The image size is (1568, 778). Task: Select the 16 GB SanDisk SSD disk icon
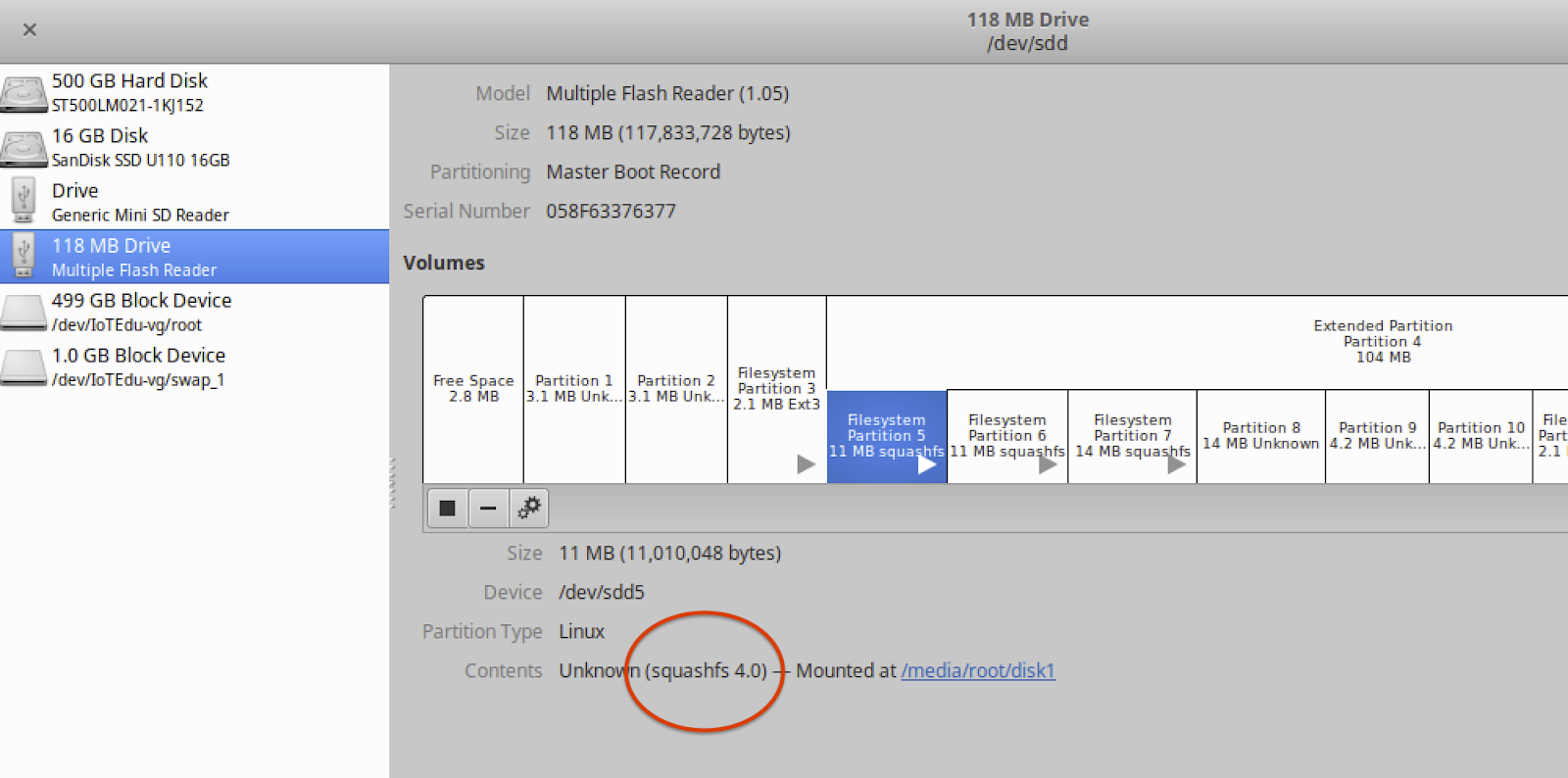pyautogui.click(x=24, y=148)
